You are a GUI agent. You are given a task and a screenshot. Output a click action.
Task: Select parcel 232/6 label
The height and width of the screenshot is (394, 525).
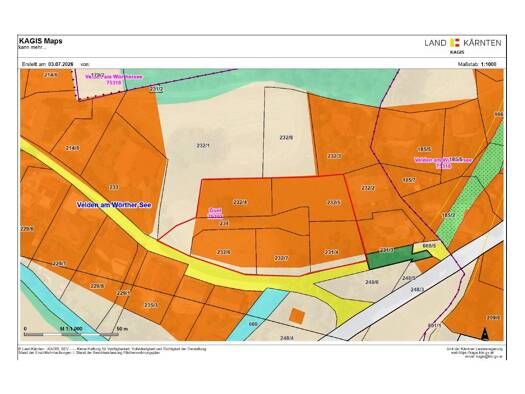223,252
